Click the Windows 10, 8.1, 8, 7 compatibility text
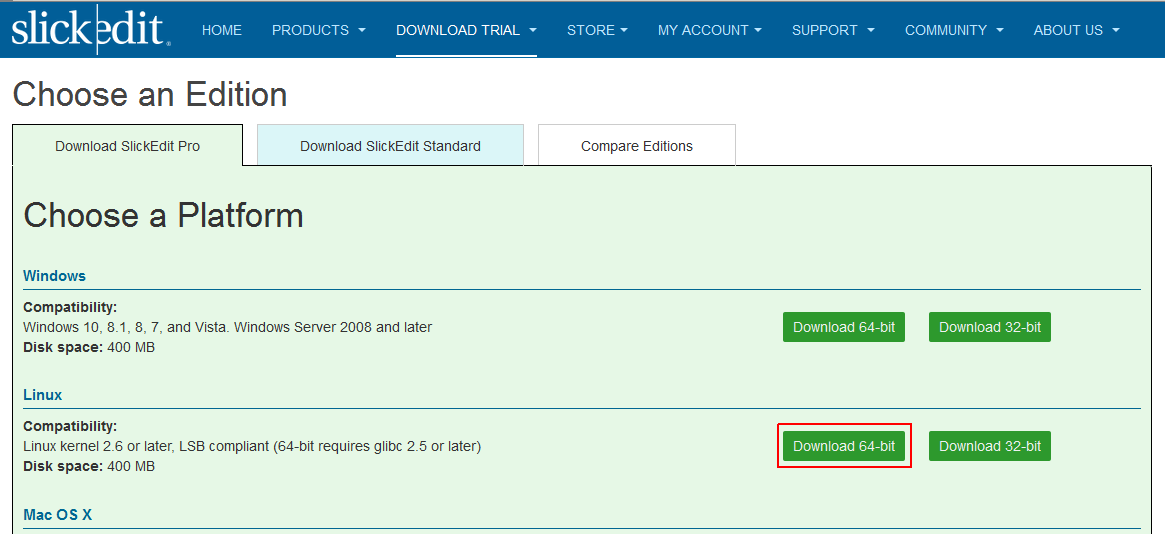Screen dimensions: 1165x534 tap(227, 327)
